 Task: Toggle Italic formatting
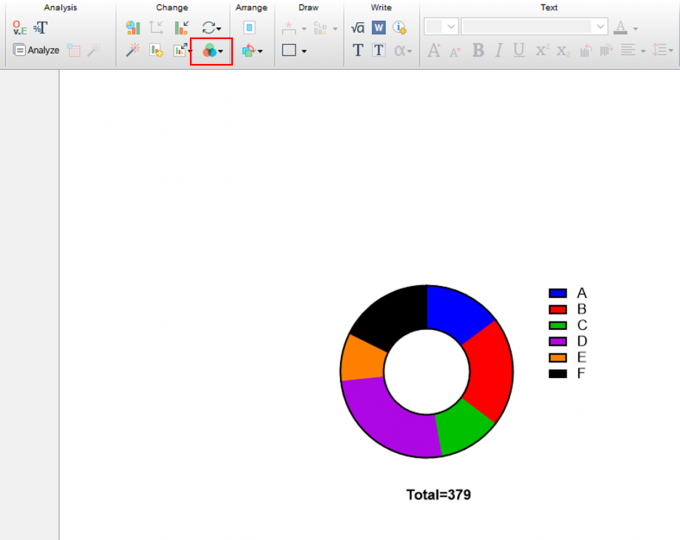pyautogui.click(x=499, y=50)
